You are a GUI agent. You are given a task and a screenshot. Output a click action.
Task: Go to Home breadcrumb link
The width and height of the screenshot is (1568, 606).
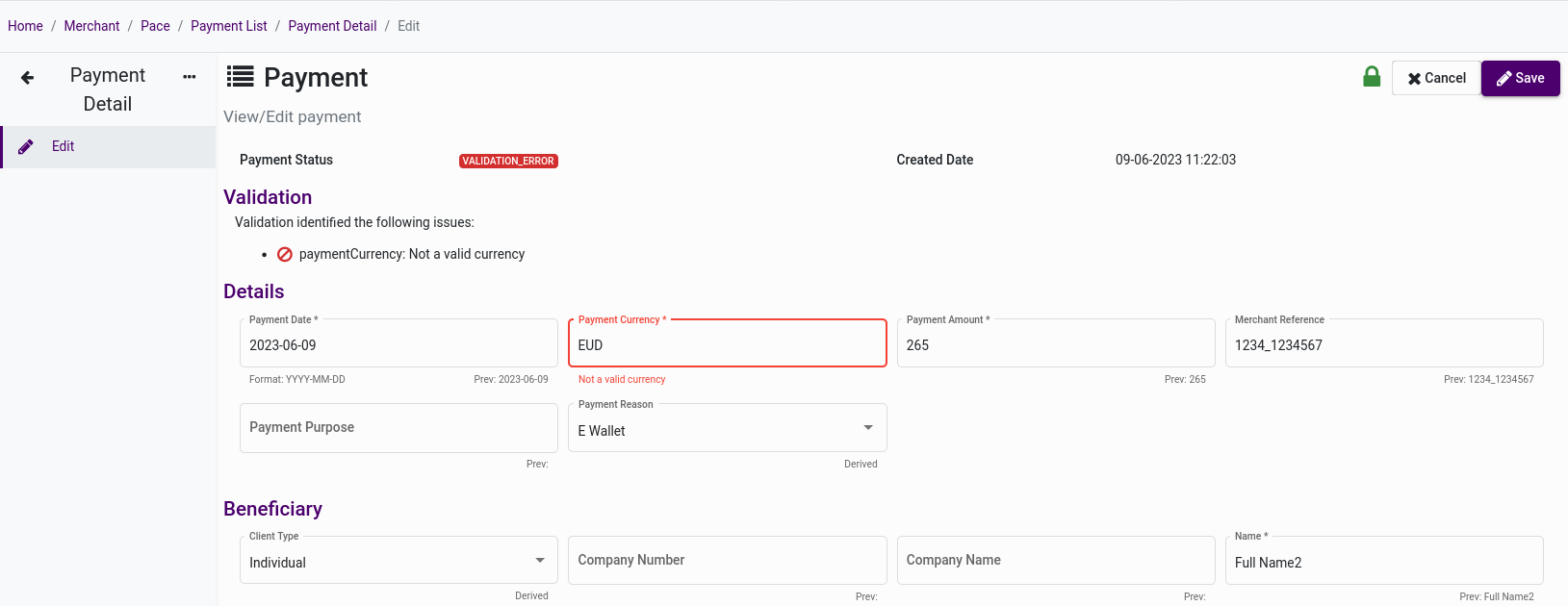[x=25, y=26]
